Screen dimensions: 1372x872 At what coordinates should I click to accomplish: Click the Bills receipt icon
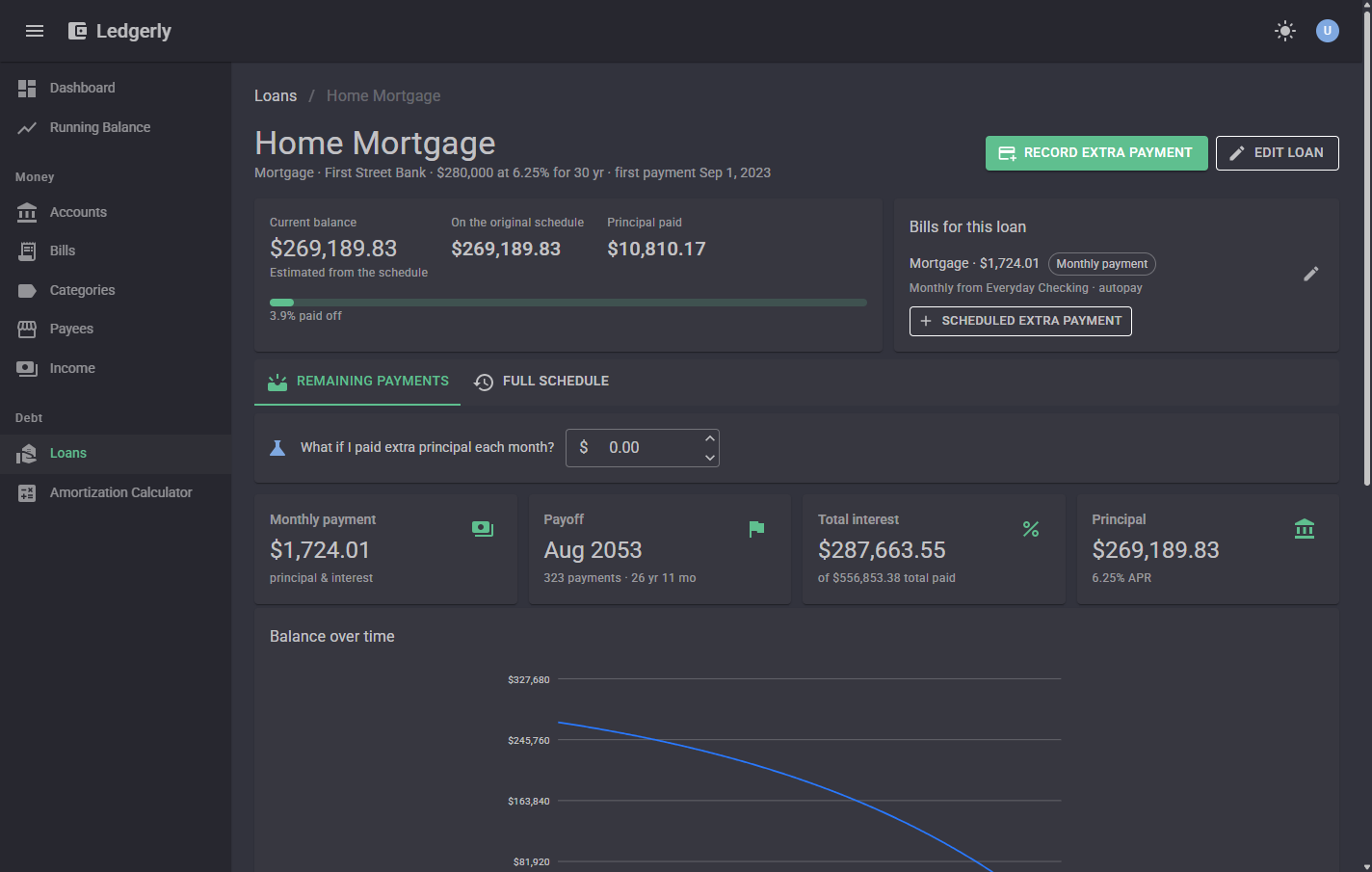coord(27,251)
